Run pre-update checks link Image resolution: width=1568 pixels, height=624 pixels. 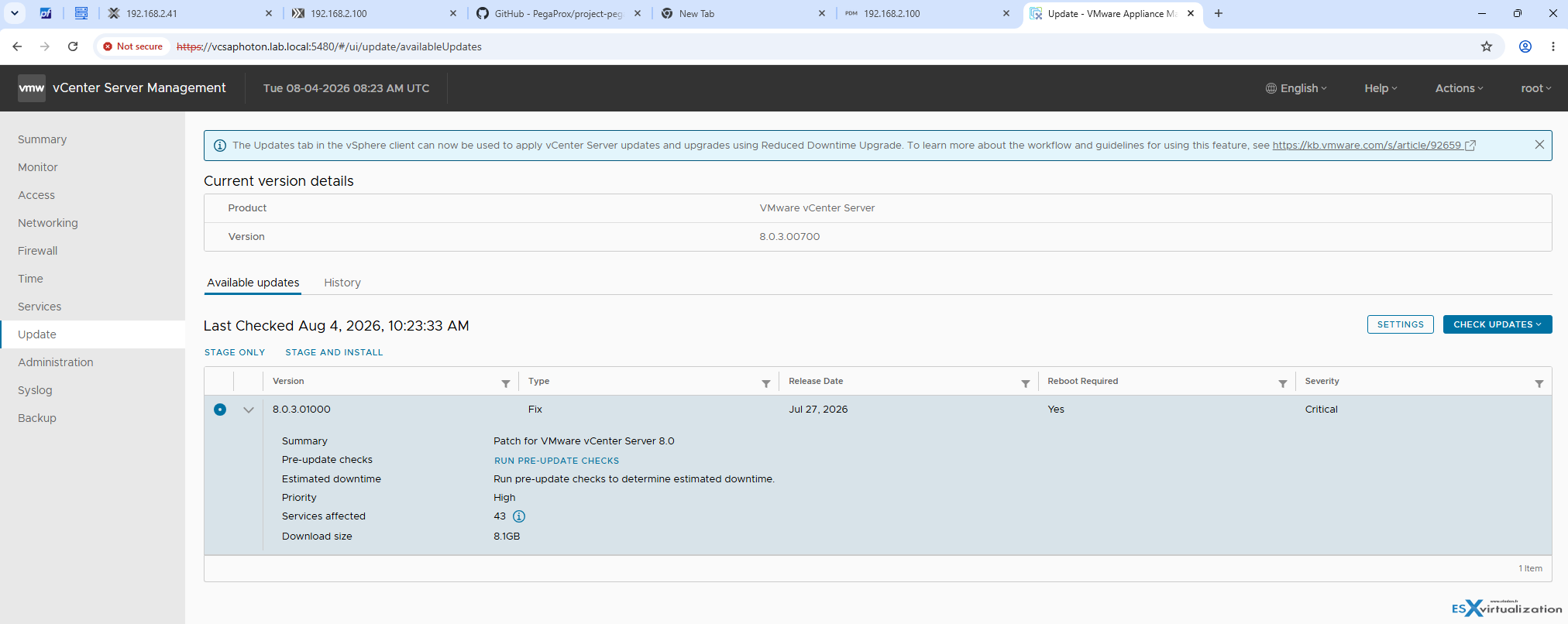tap(556, 461)
